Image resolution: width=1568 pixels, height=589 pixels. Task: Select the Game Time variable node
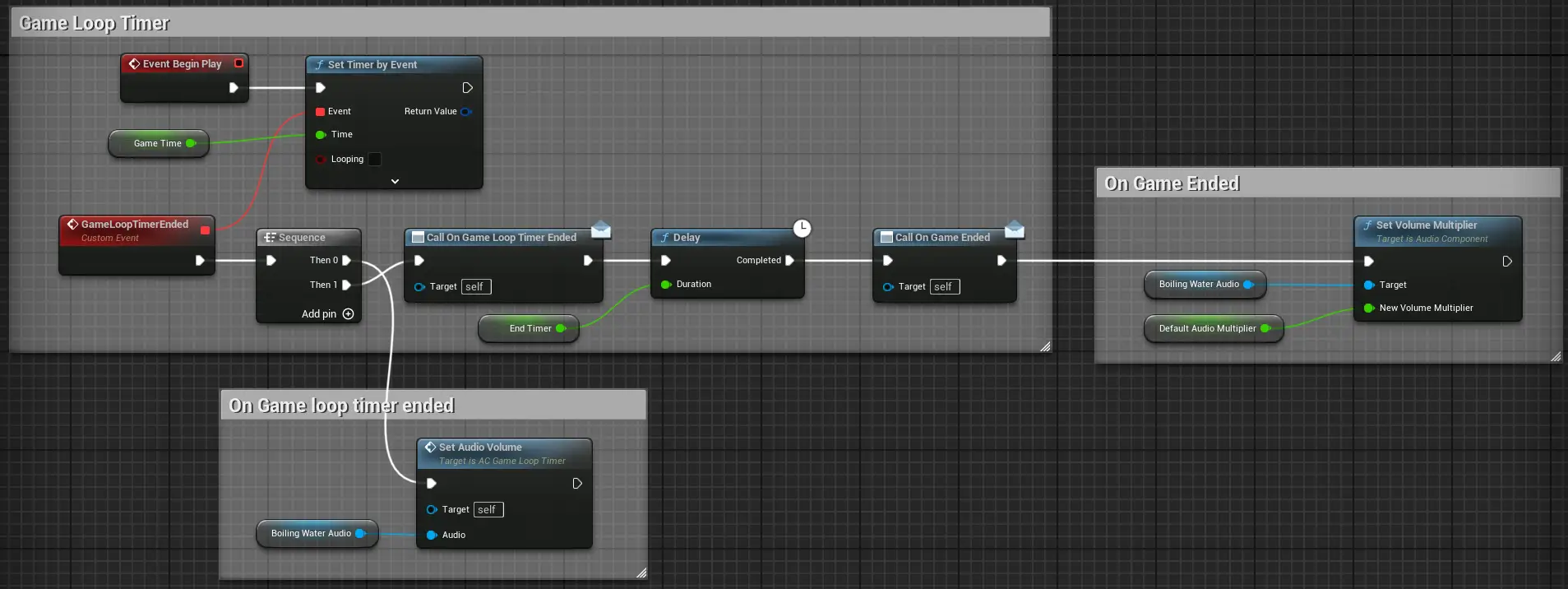click(x=157, y=143)
